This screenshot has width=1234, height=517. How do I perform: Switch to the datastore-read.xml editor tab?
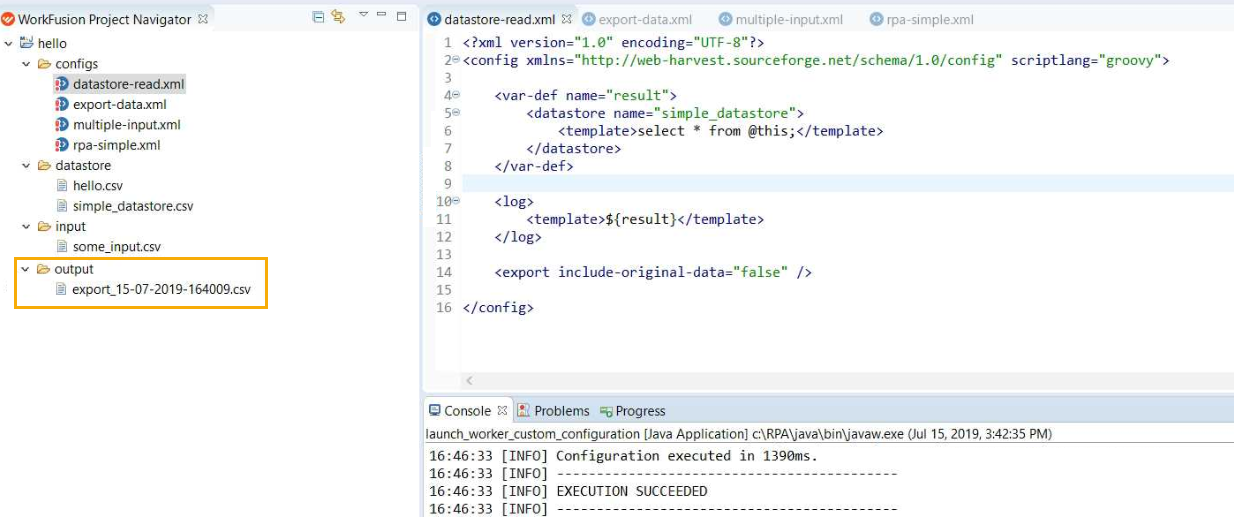click(x=499, y=19)
